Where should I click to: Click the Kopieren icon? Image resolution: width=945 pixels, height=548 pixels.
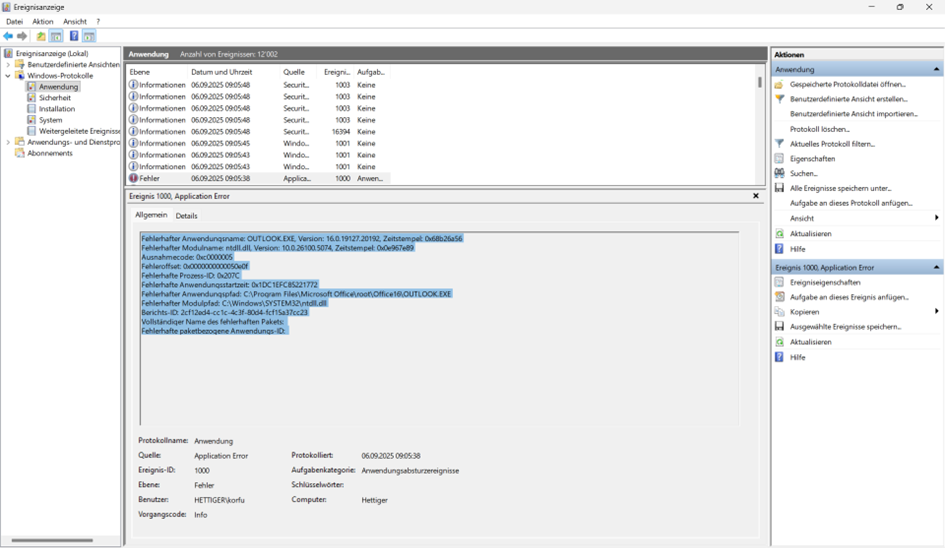[x=779, y=312]
